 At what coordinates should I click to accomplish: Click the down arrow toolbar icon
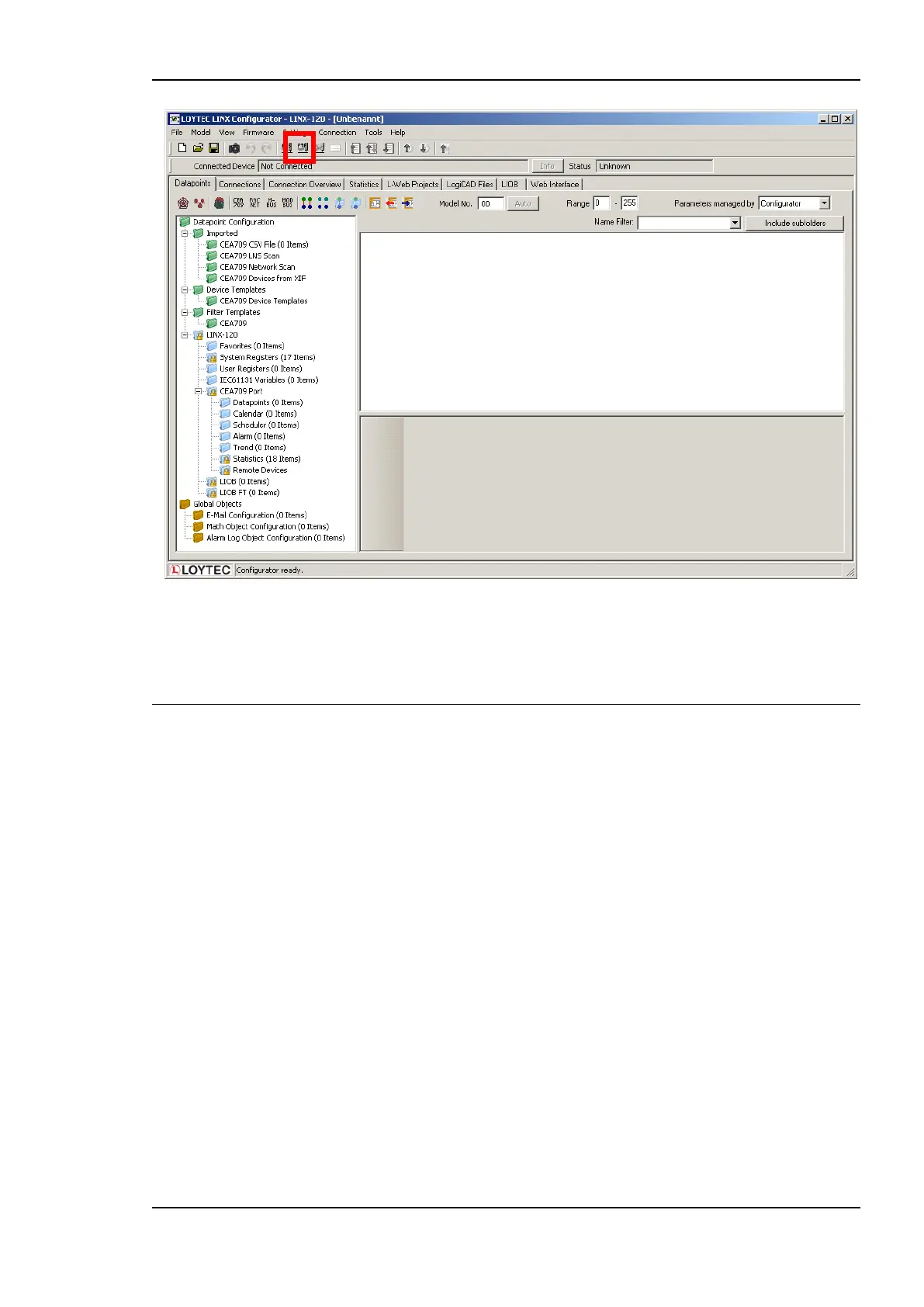424,148
